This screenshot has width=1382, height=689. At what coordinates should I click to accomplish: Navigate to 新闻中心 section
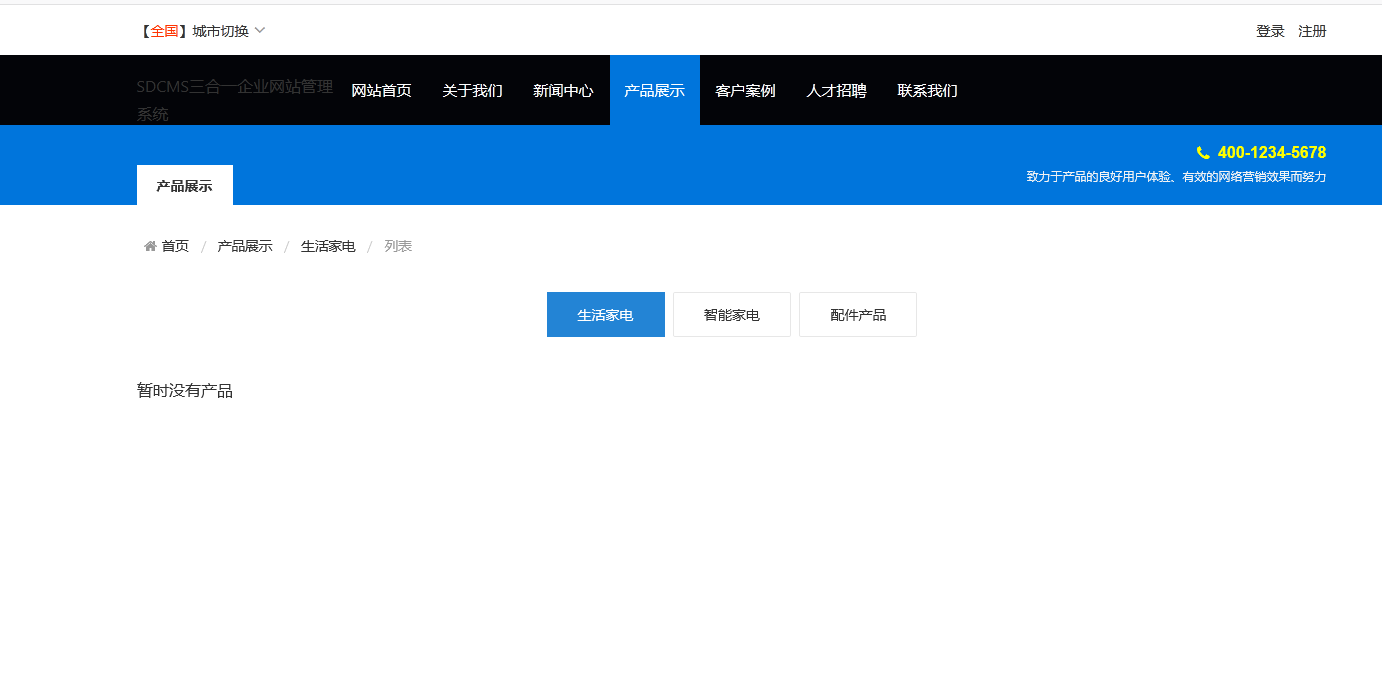pos(563,90)
